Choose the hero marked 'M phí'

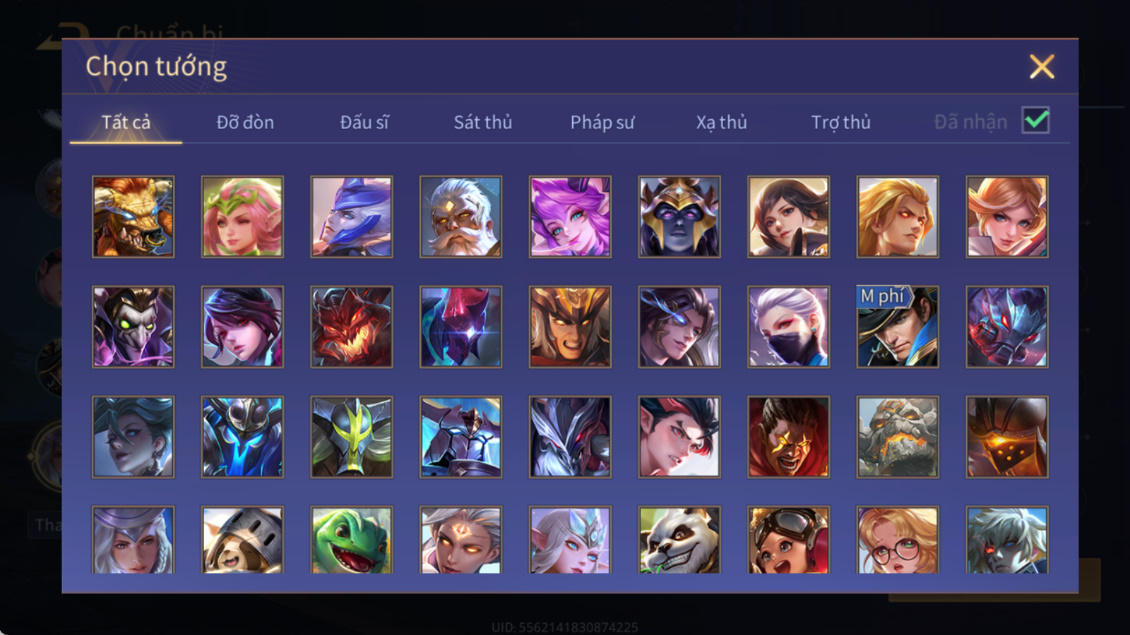point(897,327)
